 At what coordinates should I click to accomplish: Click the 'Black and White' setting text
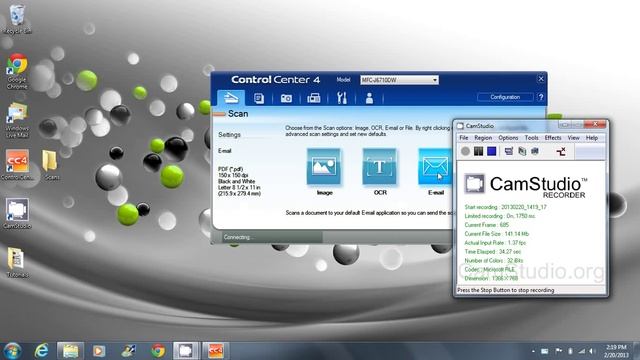236,181
